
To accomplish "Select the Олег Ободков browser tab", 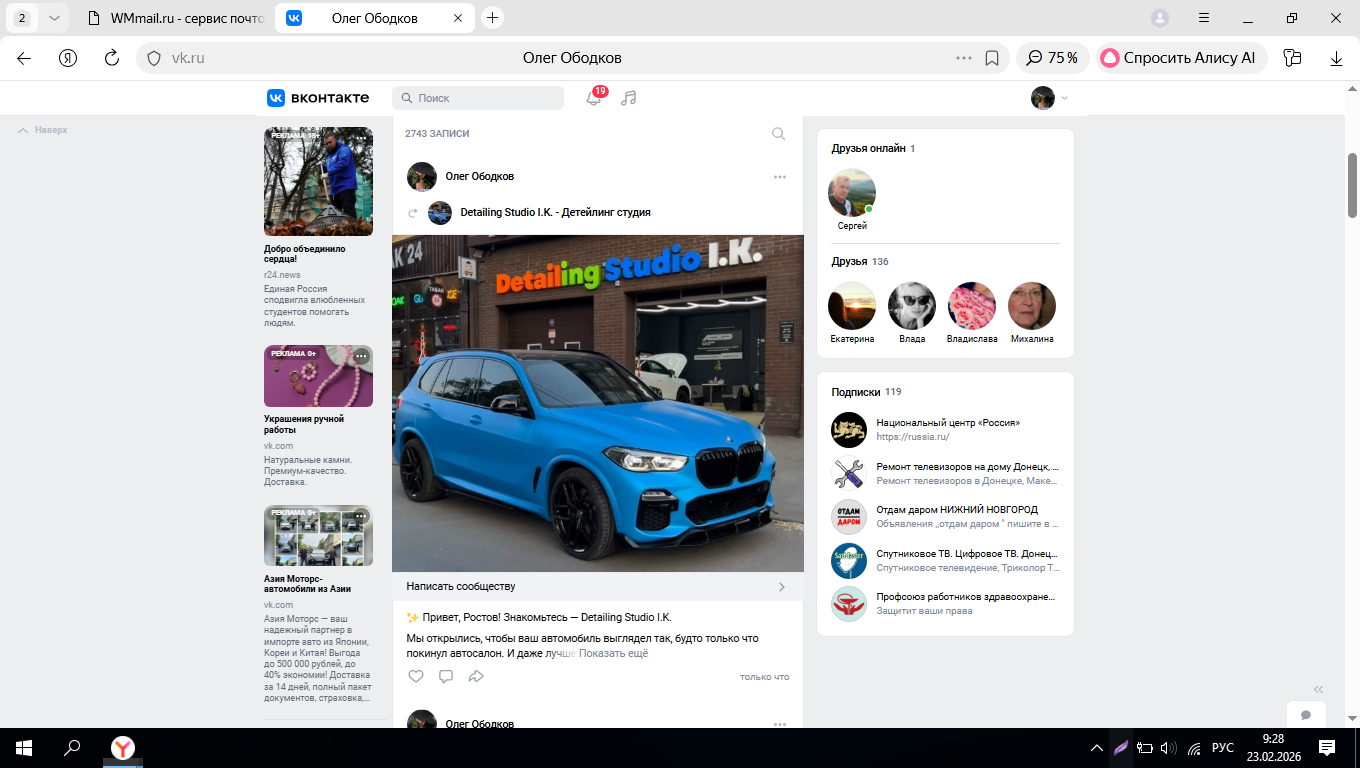I will coord(376,18).
